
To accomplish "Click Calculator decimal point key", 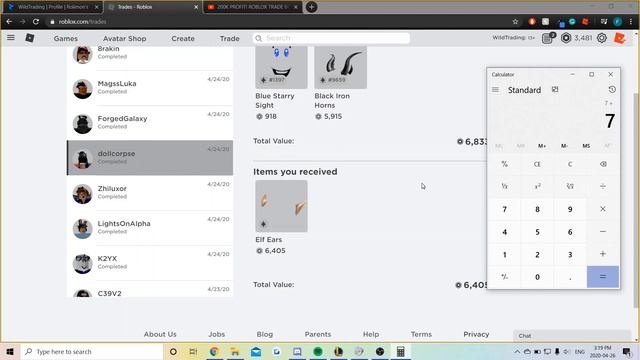I will click(x=570, y=277).
